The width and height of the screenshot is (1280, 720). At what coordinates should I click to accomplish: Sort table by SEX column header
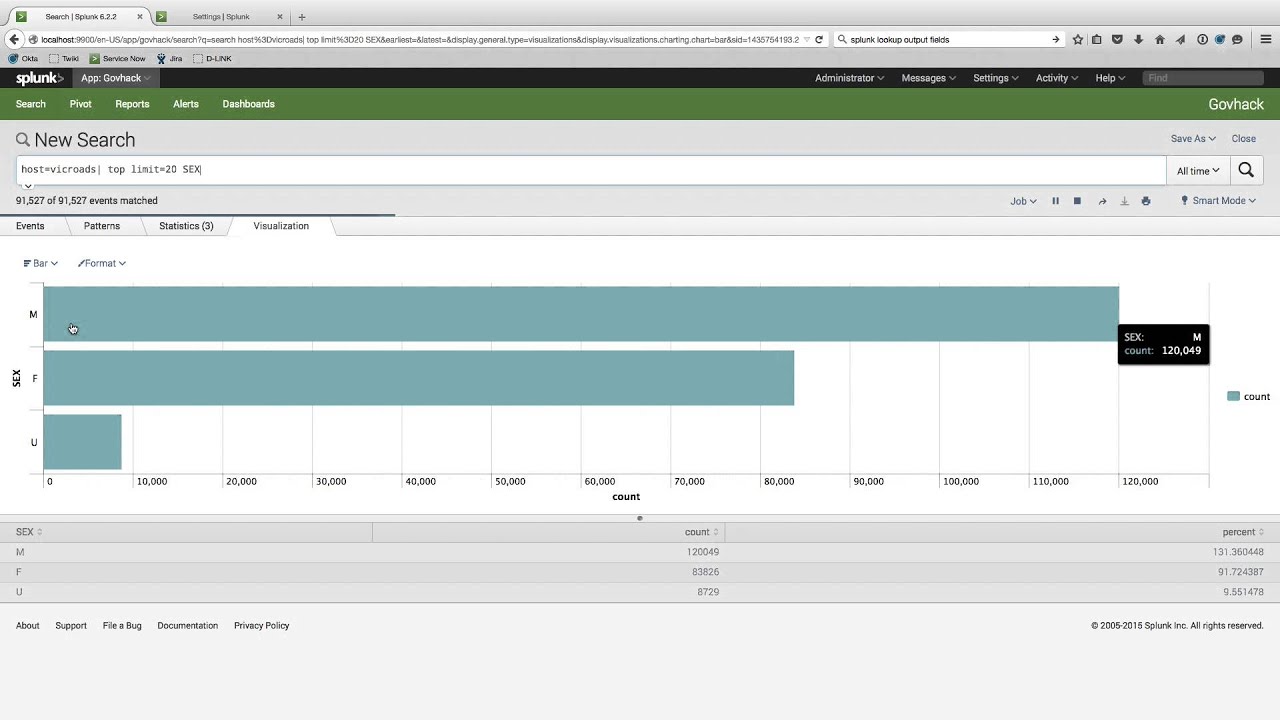point(29,532)
